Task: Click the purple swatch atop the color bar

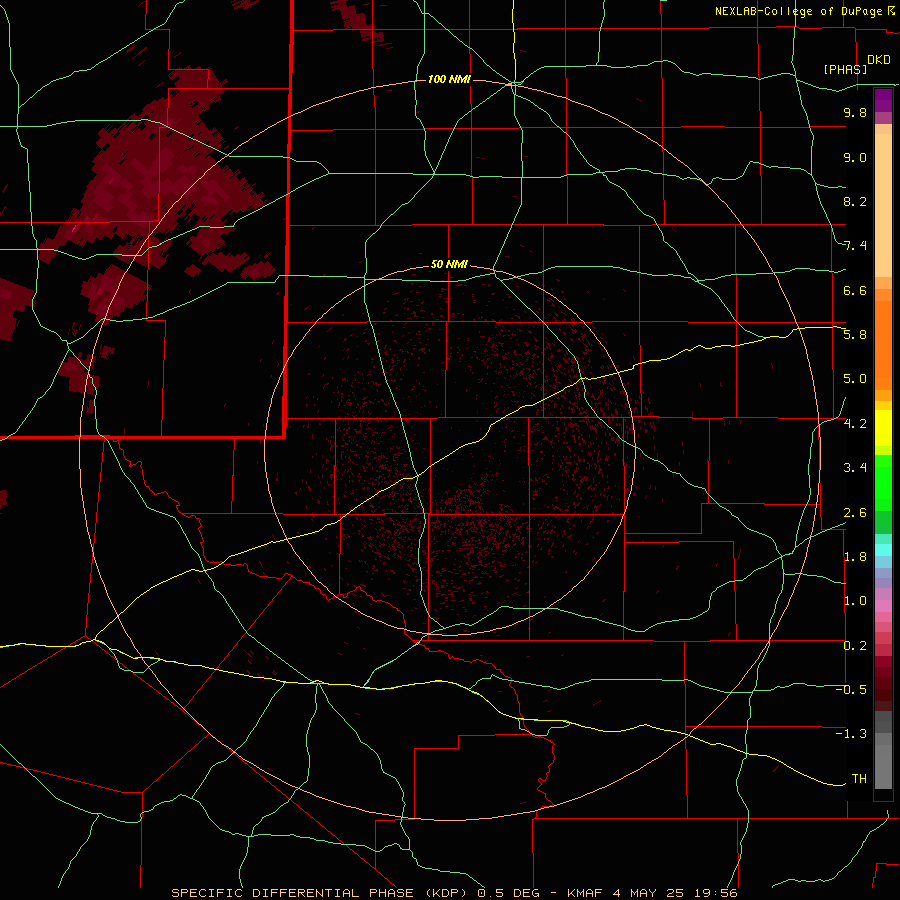Action: point(883,100)
